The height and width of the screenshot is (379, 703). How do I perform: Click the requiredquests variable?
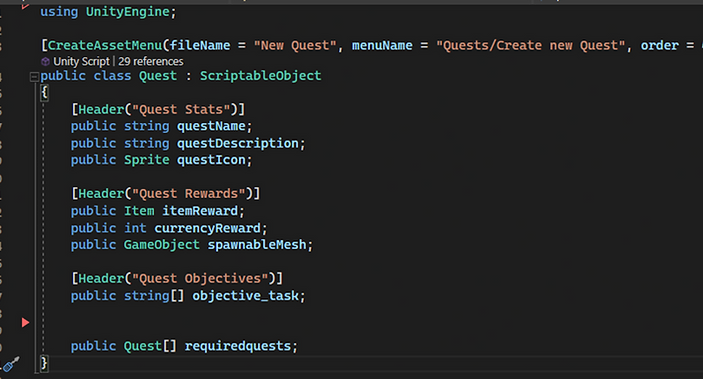pos(238,346)
